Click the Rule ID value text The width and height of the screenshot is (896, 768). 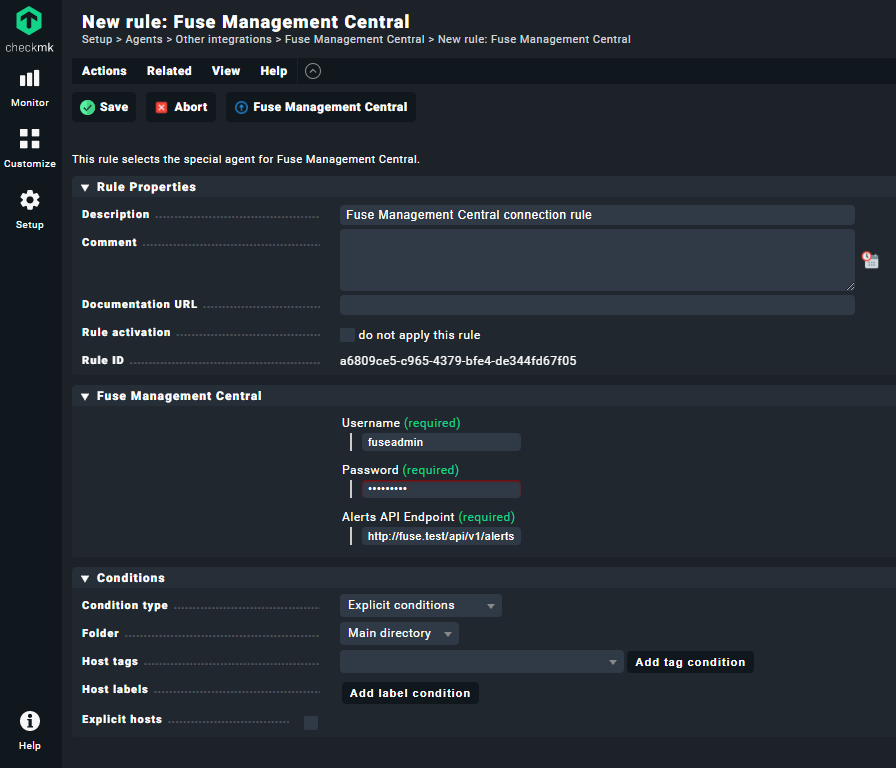pos(458,361)
